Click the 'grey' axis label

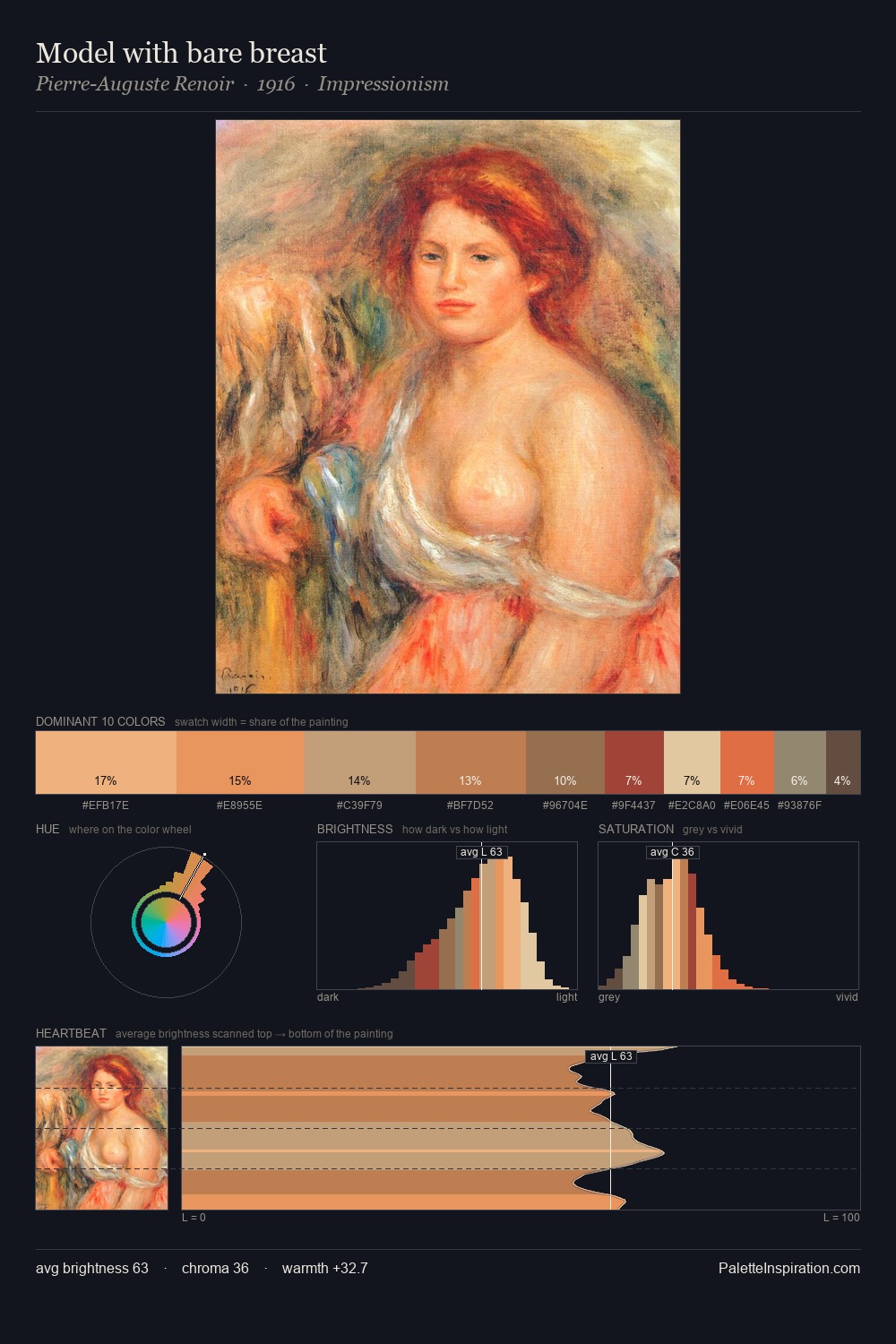click(609, 997)
